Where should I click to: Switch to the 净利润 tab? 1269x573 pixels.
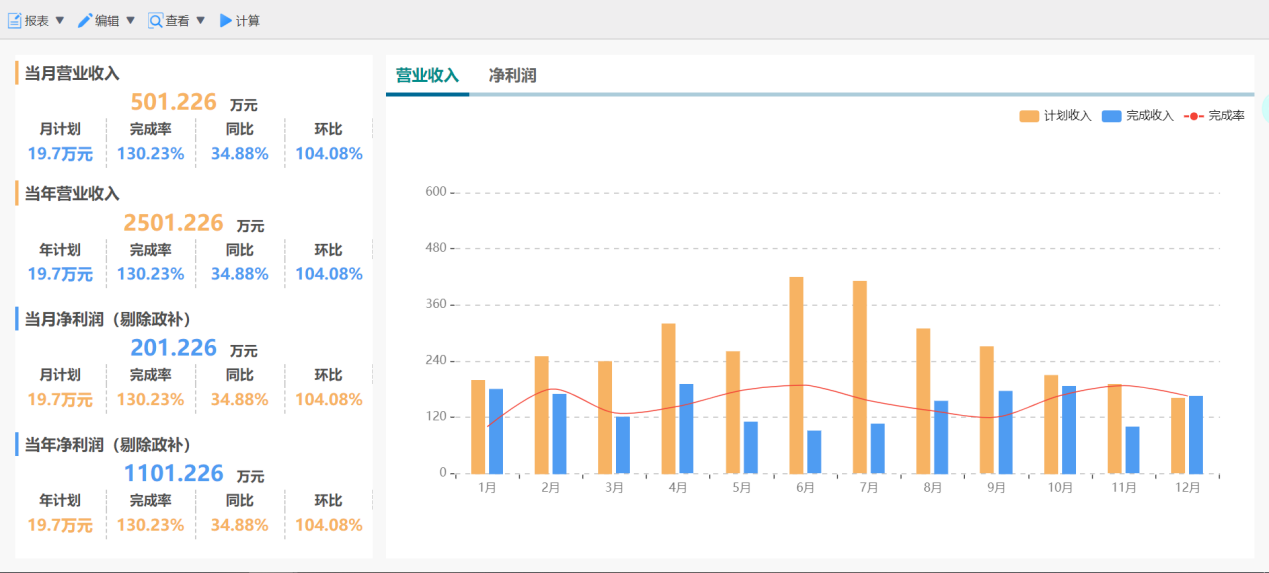point(513,75)
